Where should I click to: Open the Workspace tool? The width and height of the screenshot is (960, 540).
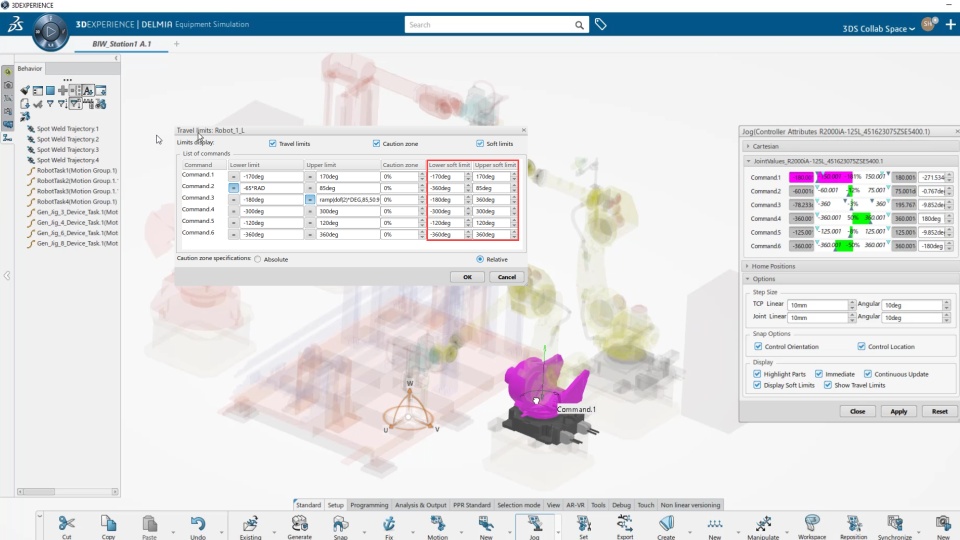(812, 523)
